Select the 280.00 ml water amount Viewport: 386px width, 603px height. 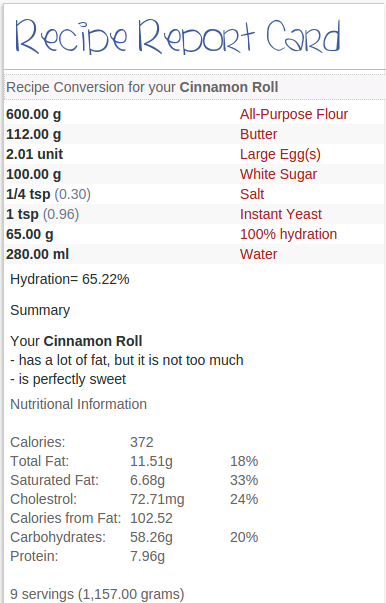(x=38, y=254)
